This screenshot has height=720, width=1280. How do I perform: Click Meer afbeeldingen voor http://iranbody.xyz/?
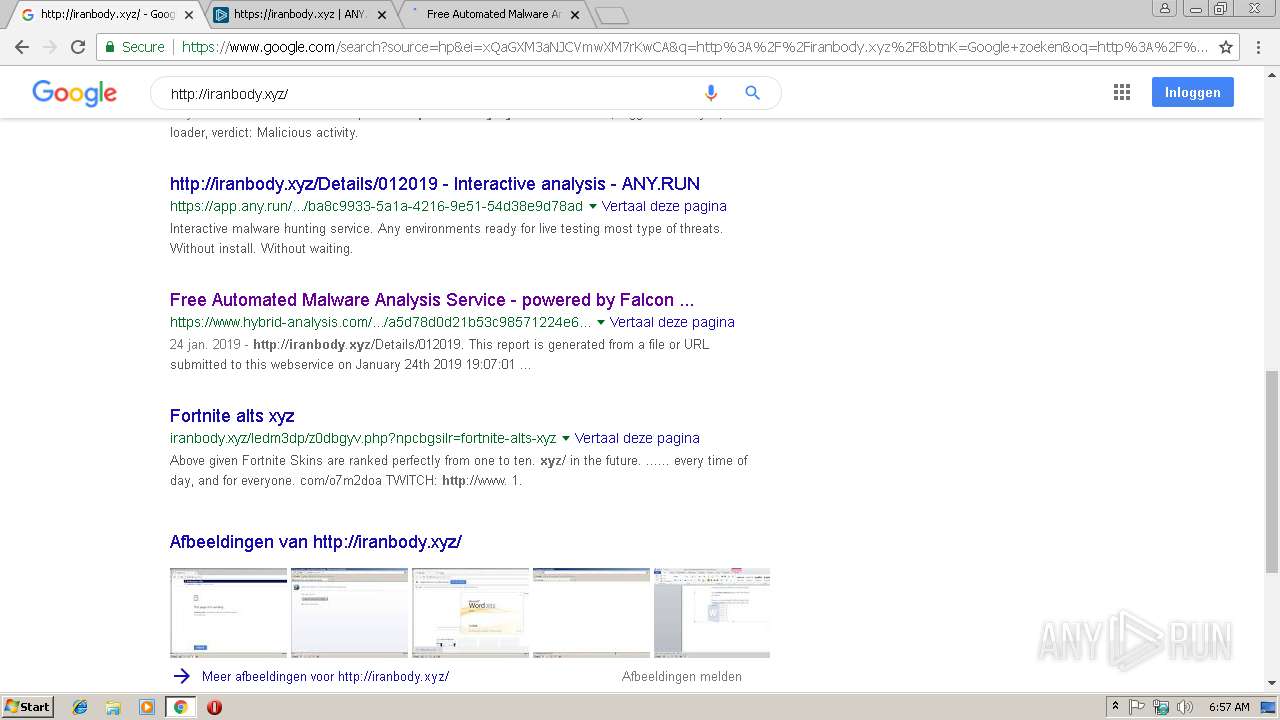coord(325,677)
